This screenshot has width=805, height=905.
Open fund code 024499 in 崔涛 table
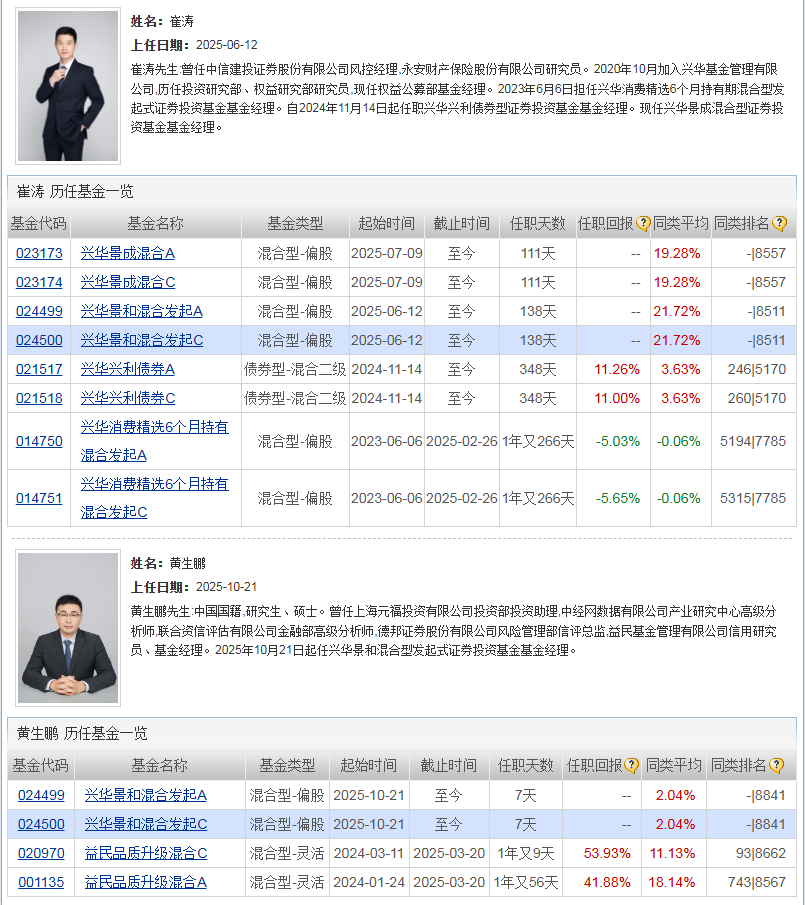[39, 311]
